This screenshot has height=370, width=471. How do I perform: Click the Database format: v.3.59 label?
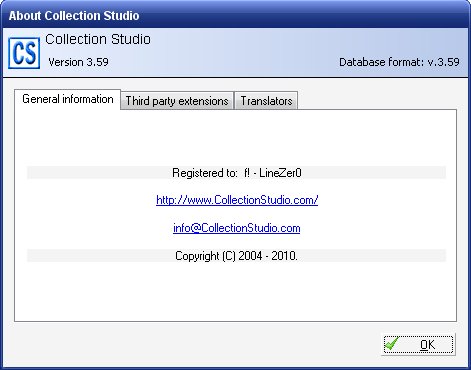pyautogui.click(x=399, y=62)
